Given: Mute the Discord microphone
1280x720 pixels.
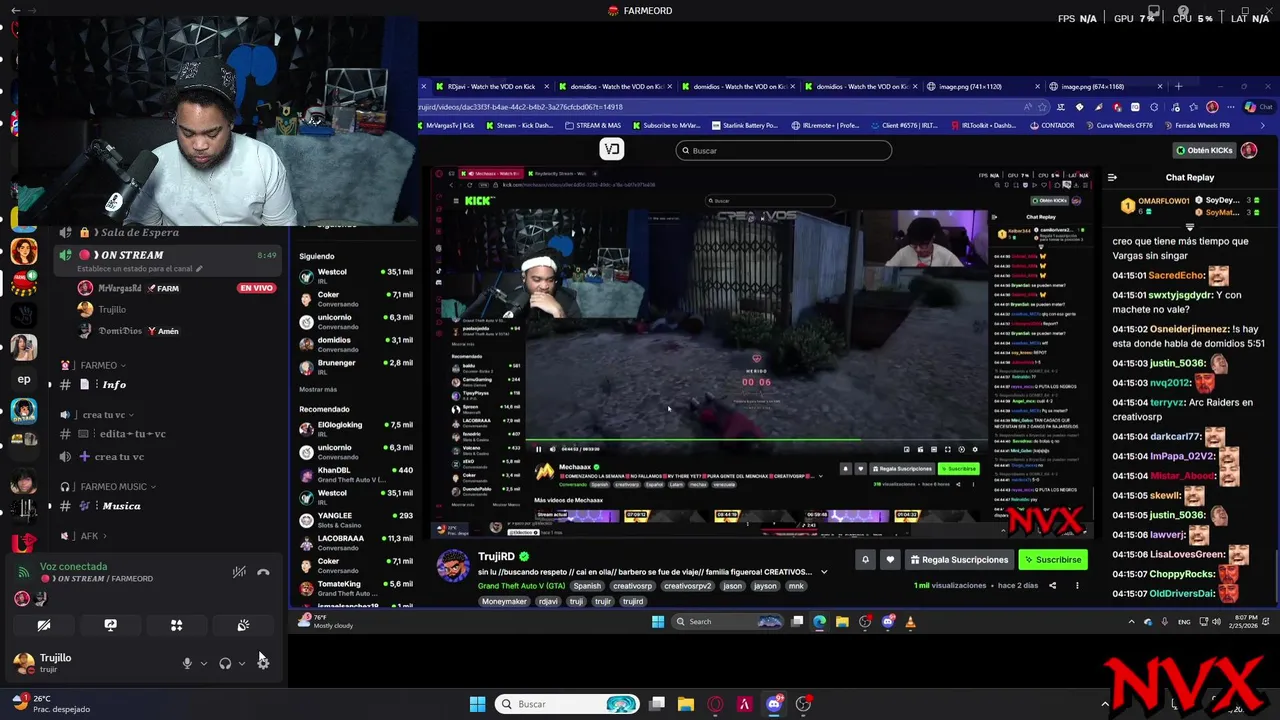Looking at the screenshot, I should pyautogui.click(x=187, y=663).
